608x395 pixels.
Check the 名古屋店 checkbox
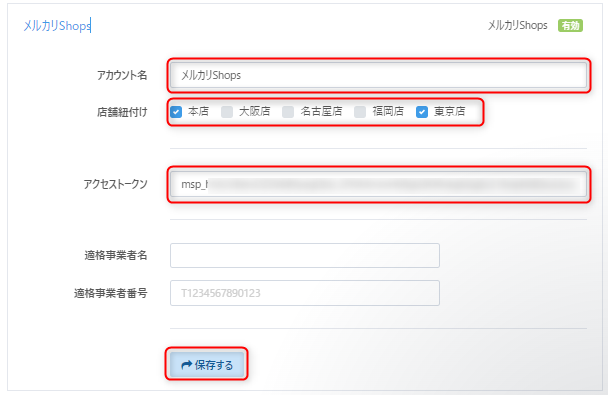[288, 112]
